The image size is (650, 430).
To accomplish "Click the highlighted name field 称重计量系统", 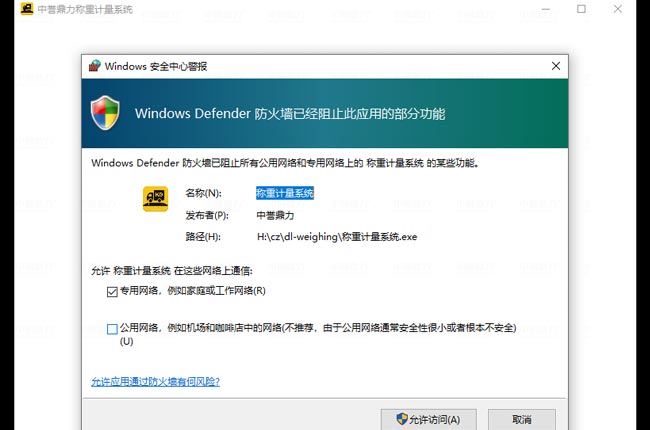I will click(285, 193).
